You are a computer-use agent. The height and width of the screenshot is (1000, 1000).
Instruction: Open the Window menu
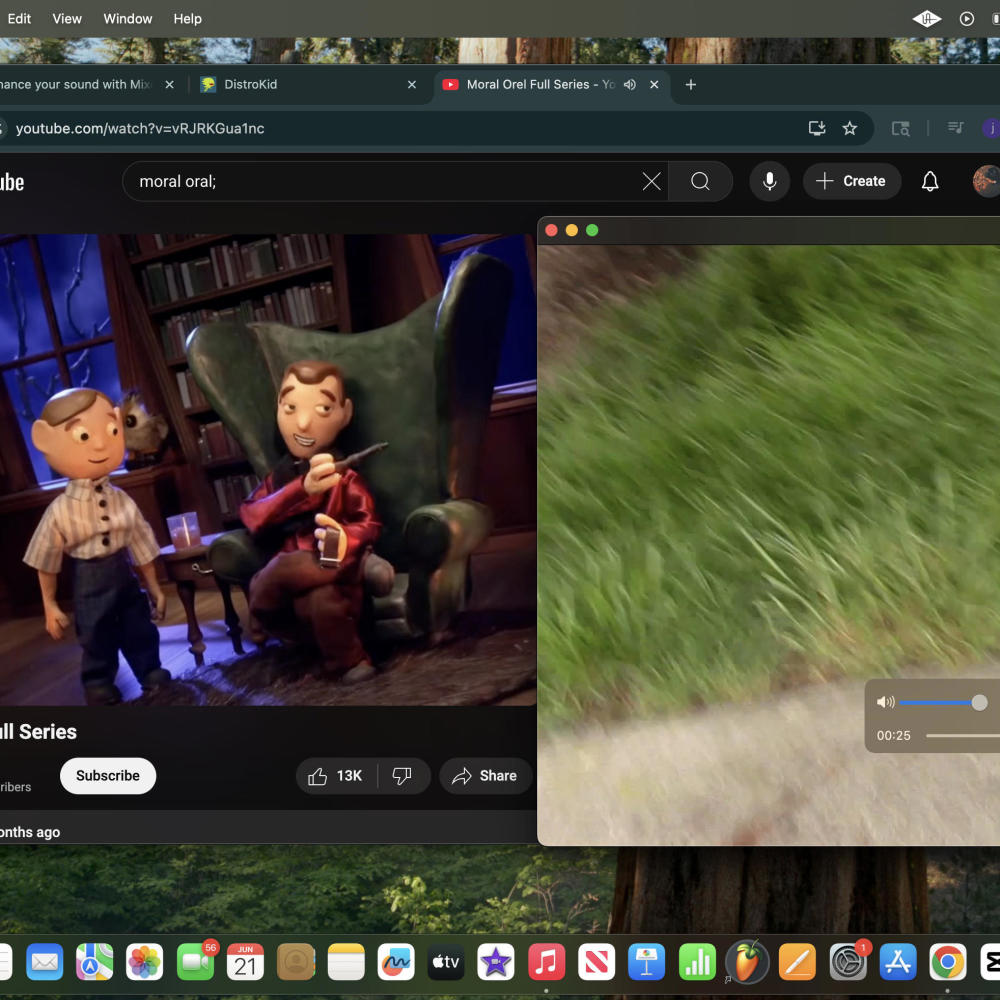tap(128, 18)
